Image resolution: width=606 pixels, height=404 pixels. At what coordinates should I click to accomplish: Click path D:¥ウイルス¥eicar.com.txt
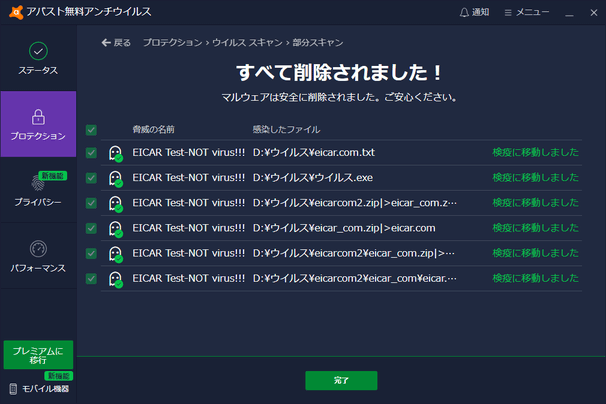tap(314, 153)
